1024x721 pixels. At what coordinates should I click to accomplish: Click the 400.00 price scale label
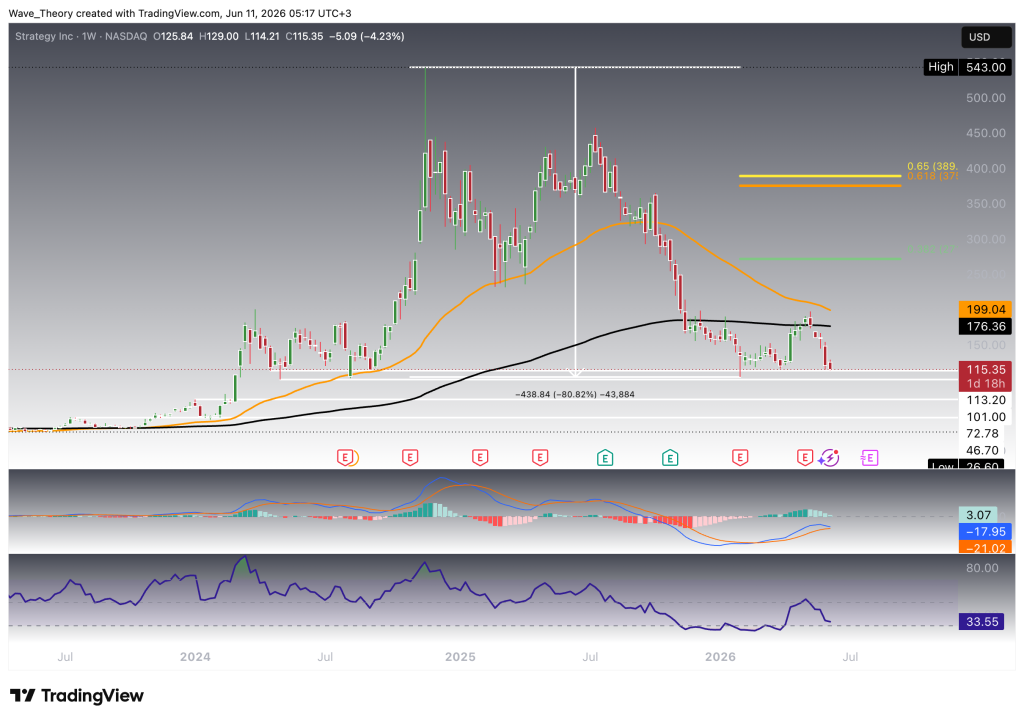click(985, 168)
